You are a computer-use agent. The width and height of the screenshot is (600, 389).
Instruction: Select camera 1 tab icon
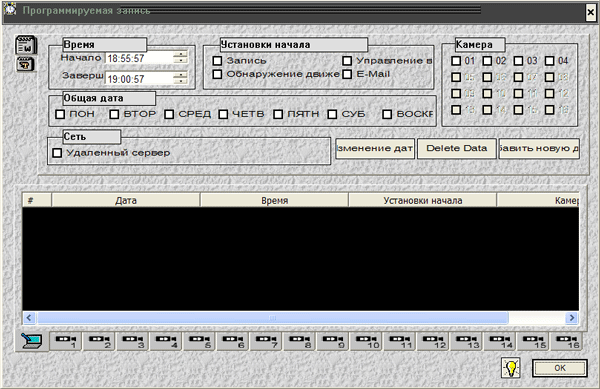(x=65, y=341)
